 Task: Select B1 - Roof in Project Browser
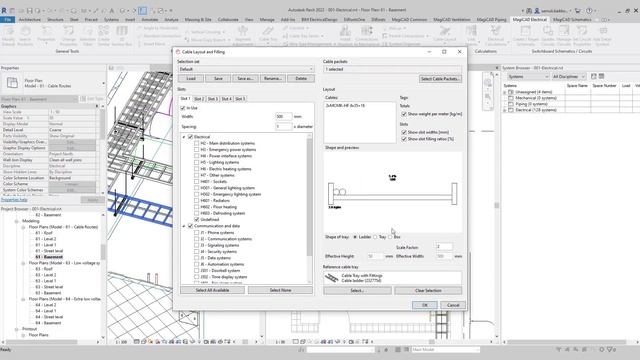click(x=44, y=233)
